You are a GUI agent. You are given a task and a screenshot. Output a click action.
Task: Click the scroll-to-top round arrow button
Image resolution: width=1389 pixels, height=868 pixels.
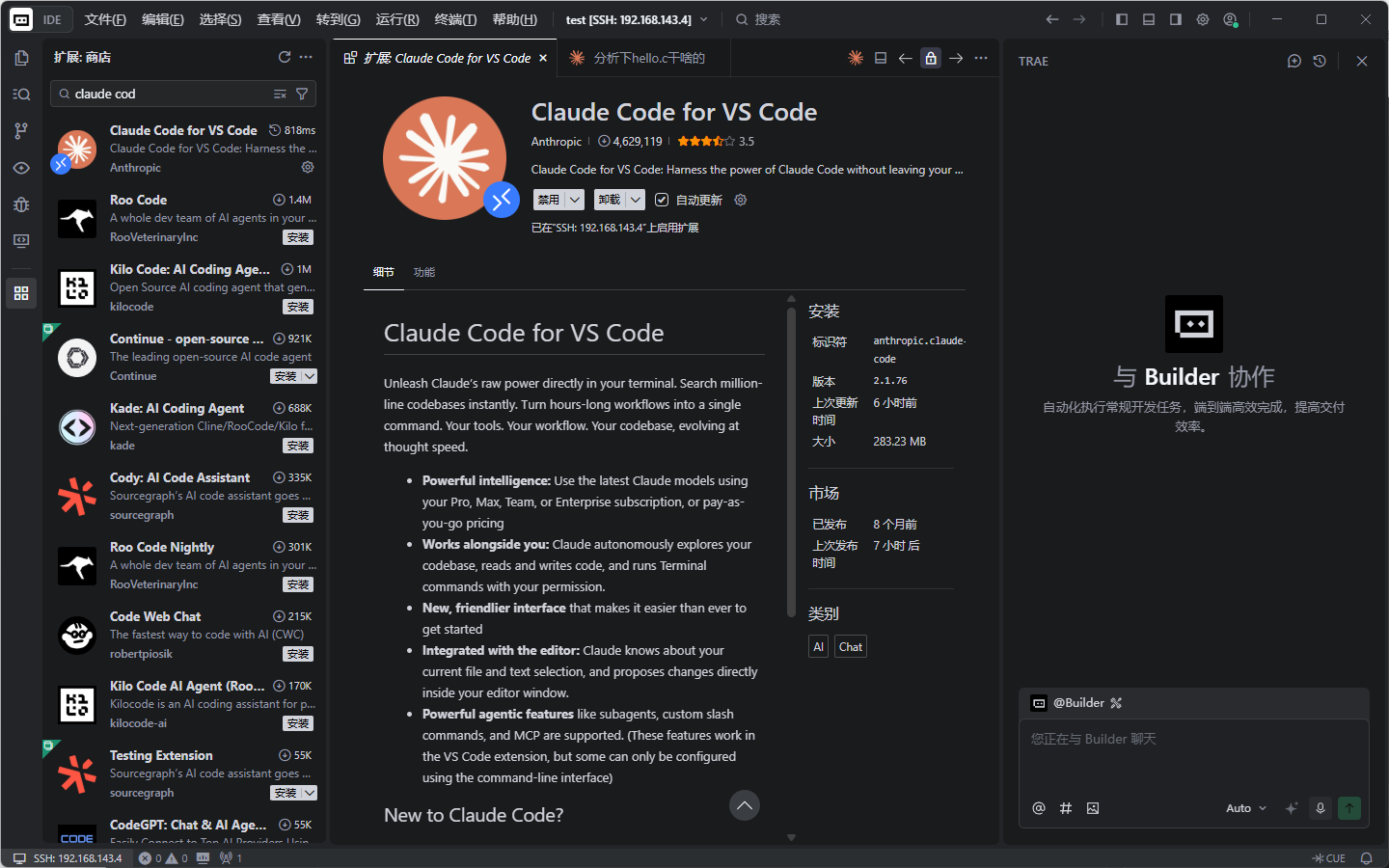coord(745,805)
